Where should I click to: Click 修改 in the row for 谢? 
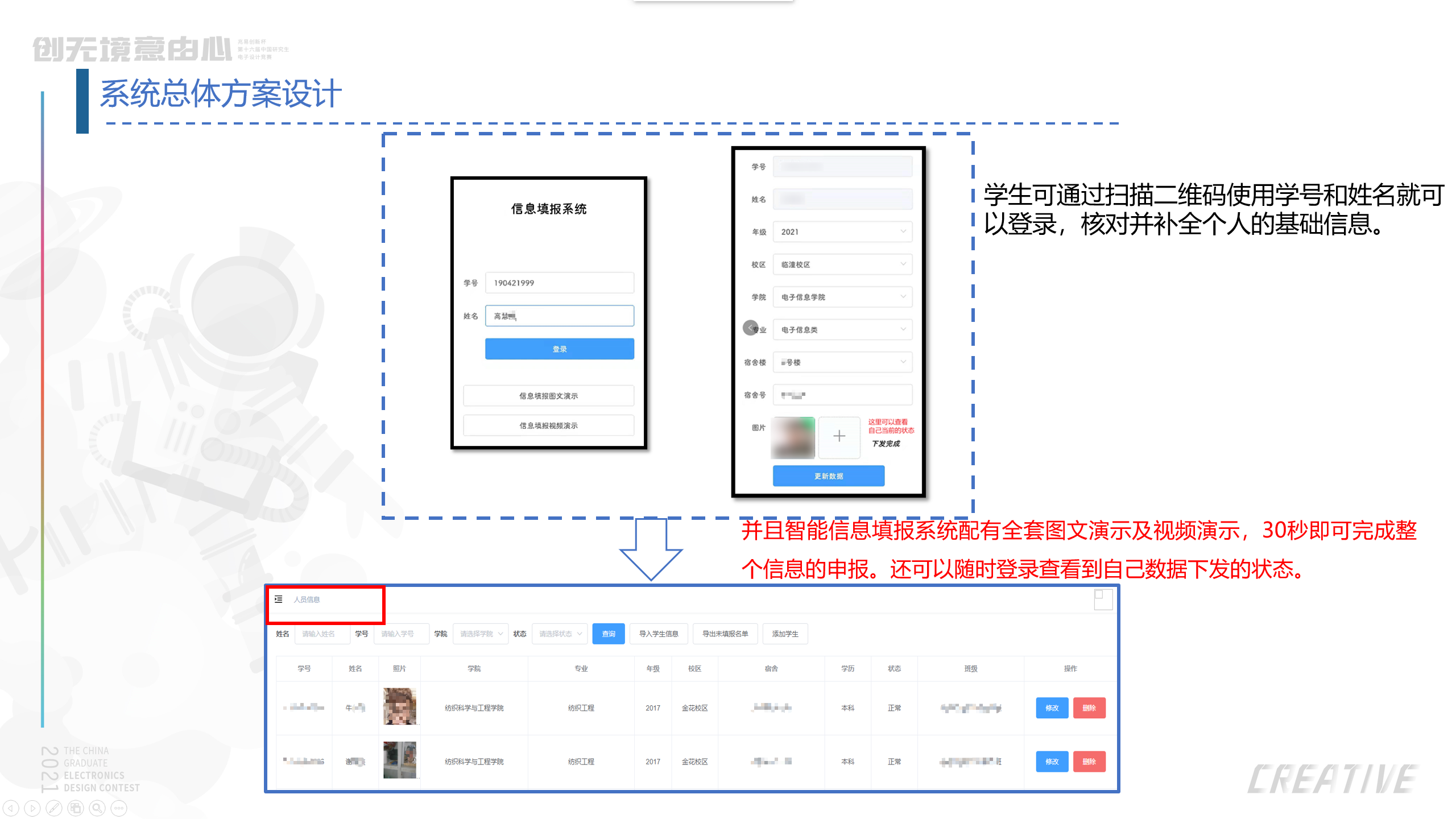tap(1052, 762)
